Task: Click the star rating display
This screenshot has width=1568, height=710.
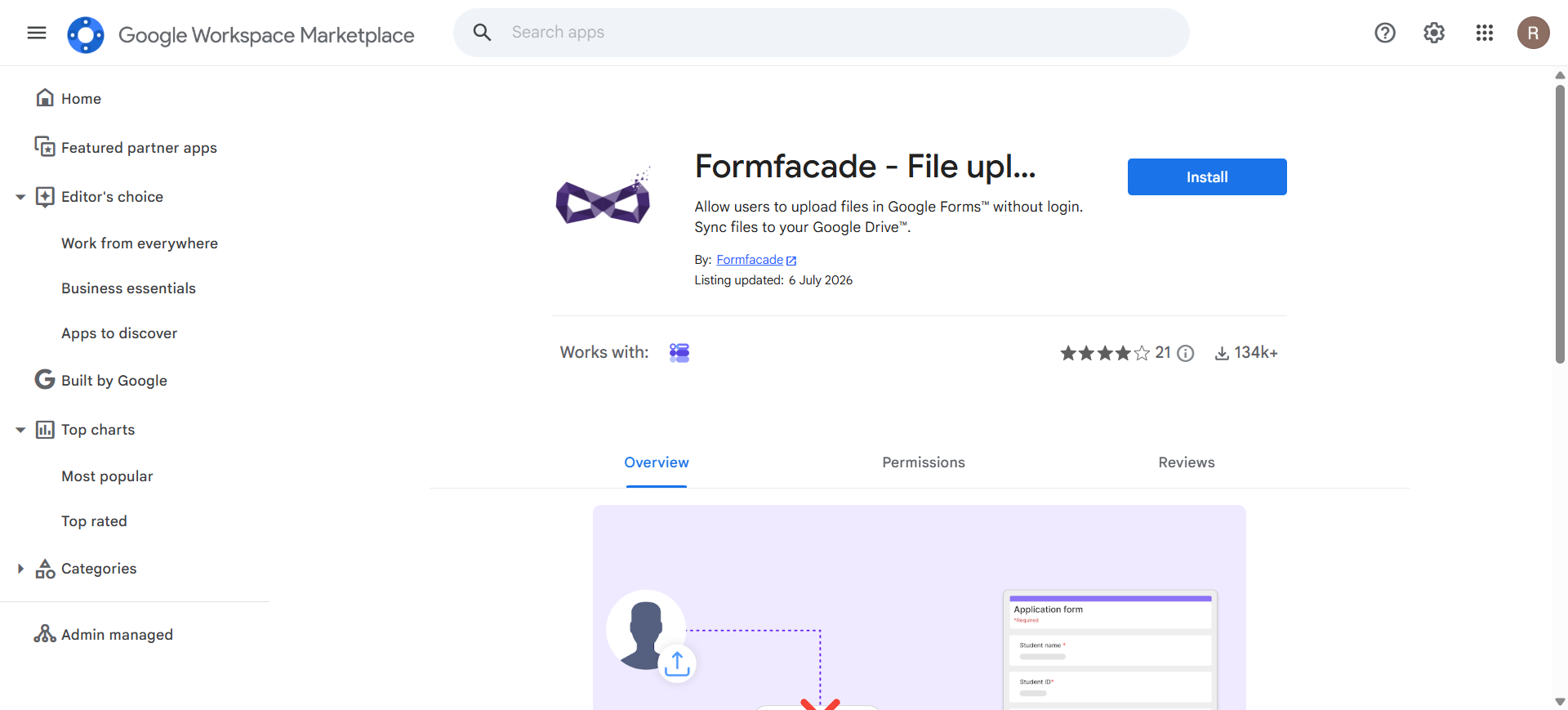Action: click(x=1105, y=353)
